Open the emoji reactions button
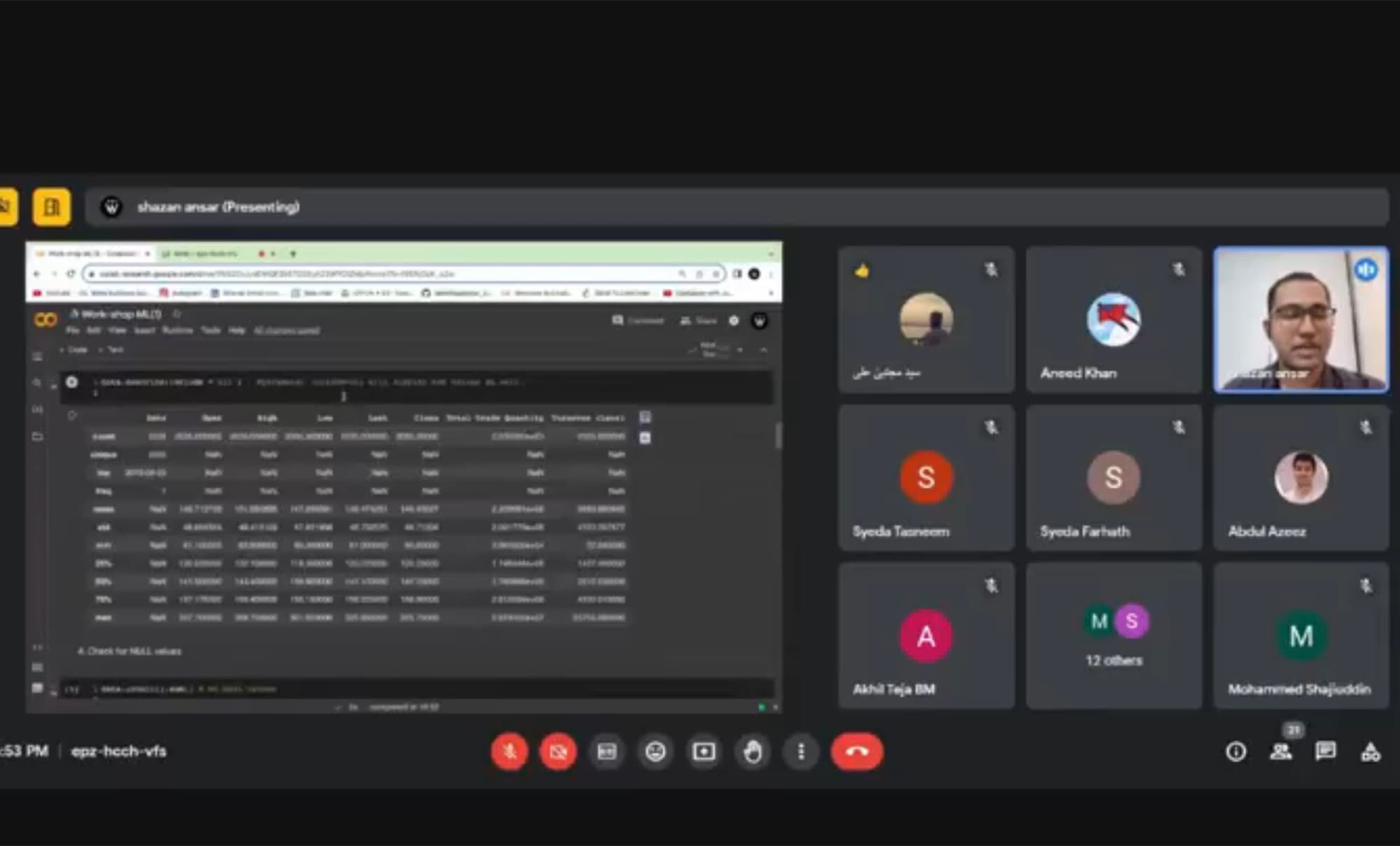The image size is (1400, 846). [655, 752]
